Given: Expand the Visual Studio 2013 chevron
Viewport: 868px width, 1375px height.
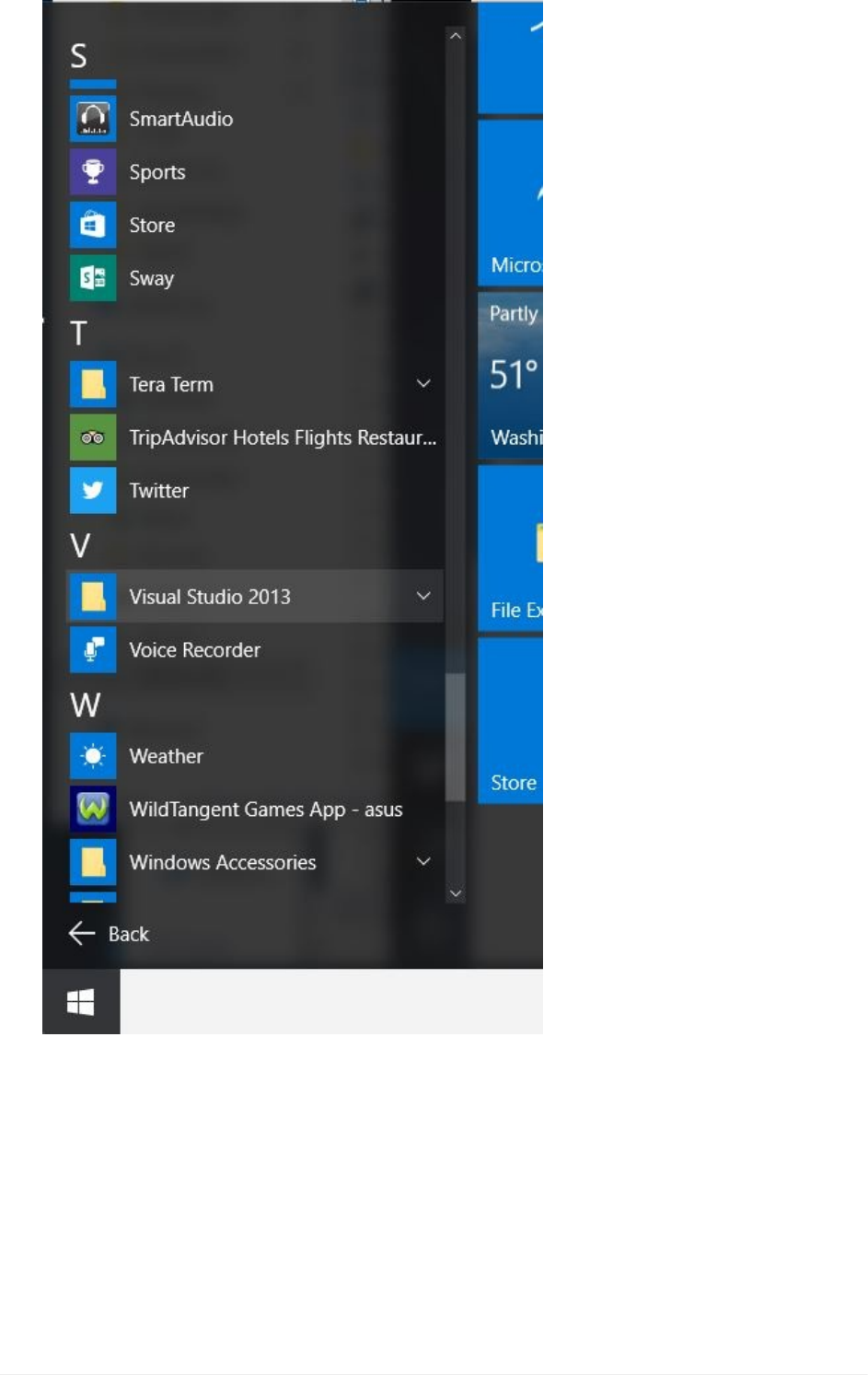Looking at the screenshot, I should (x=423, y=596).
